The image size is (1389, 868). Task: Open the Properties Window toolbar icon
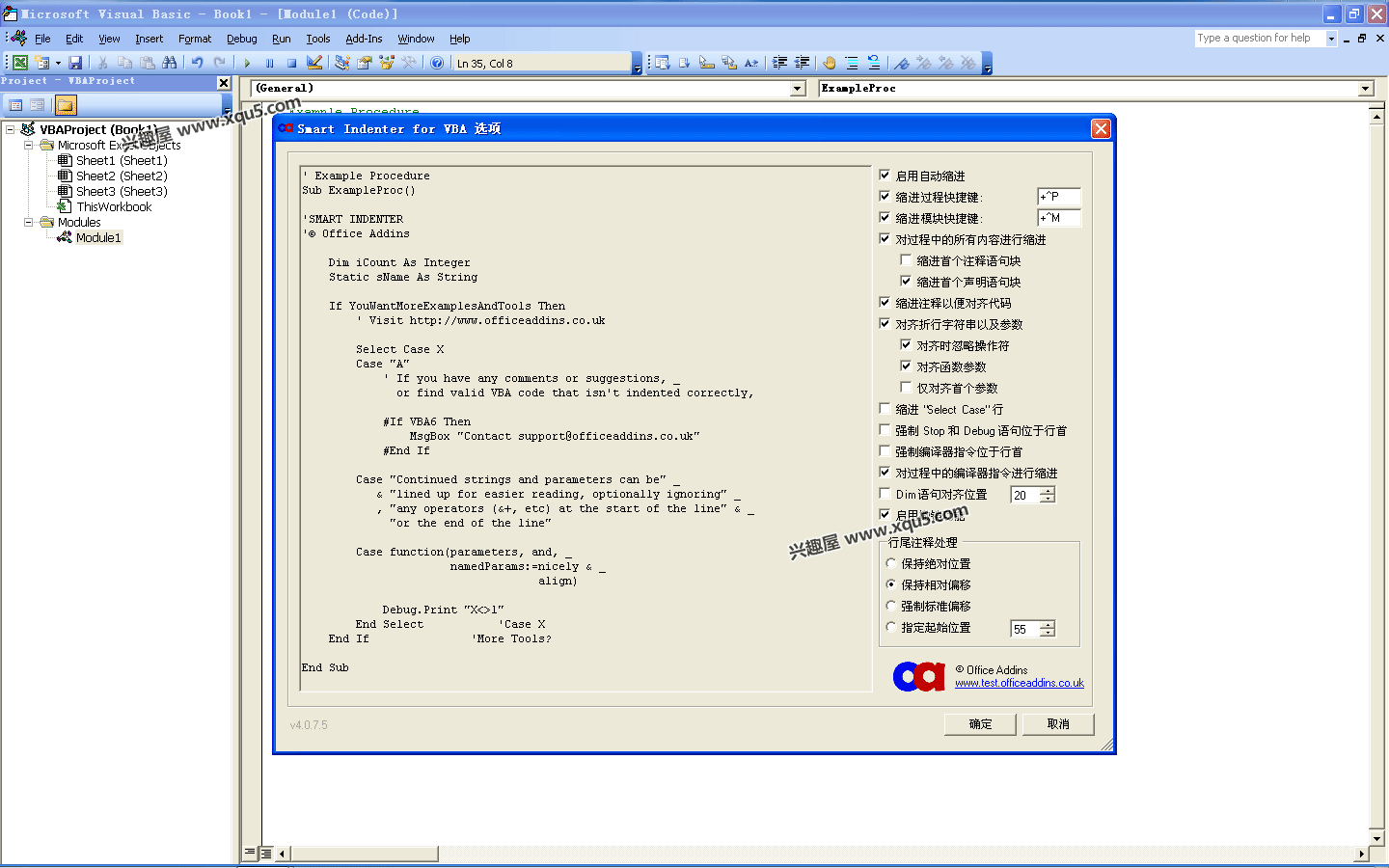click(364, 63)
